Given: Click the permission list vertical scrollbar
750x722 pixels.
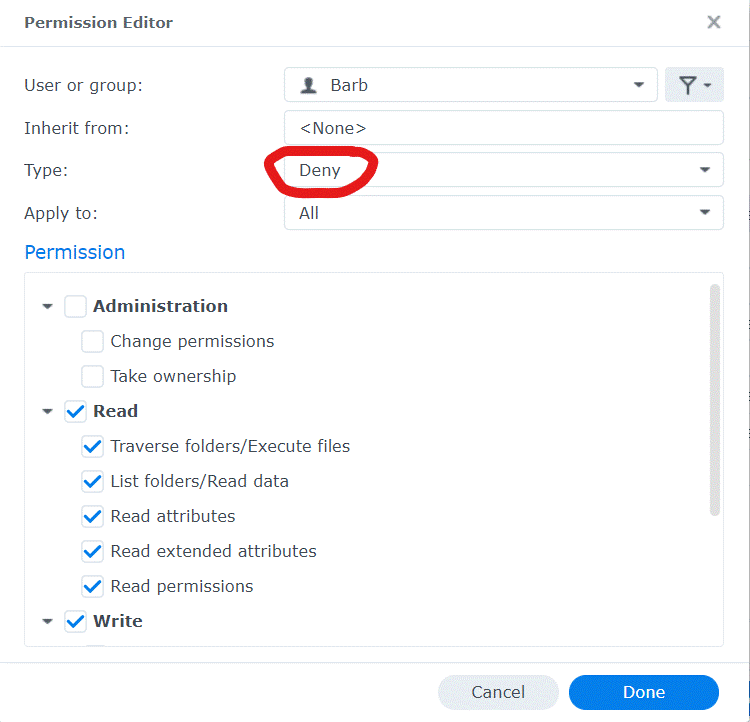Looking at the screenshot, I should (715, 400).
